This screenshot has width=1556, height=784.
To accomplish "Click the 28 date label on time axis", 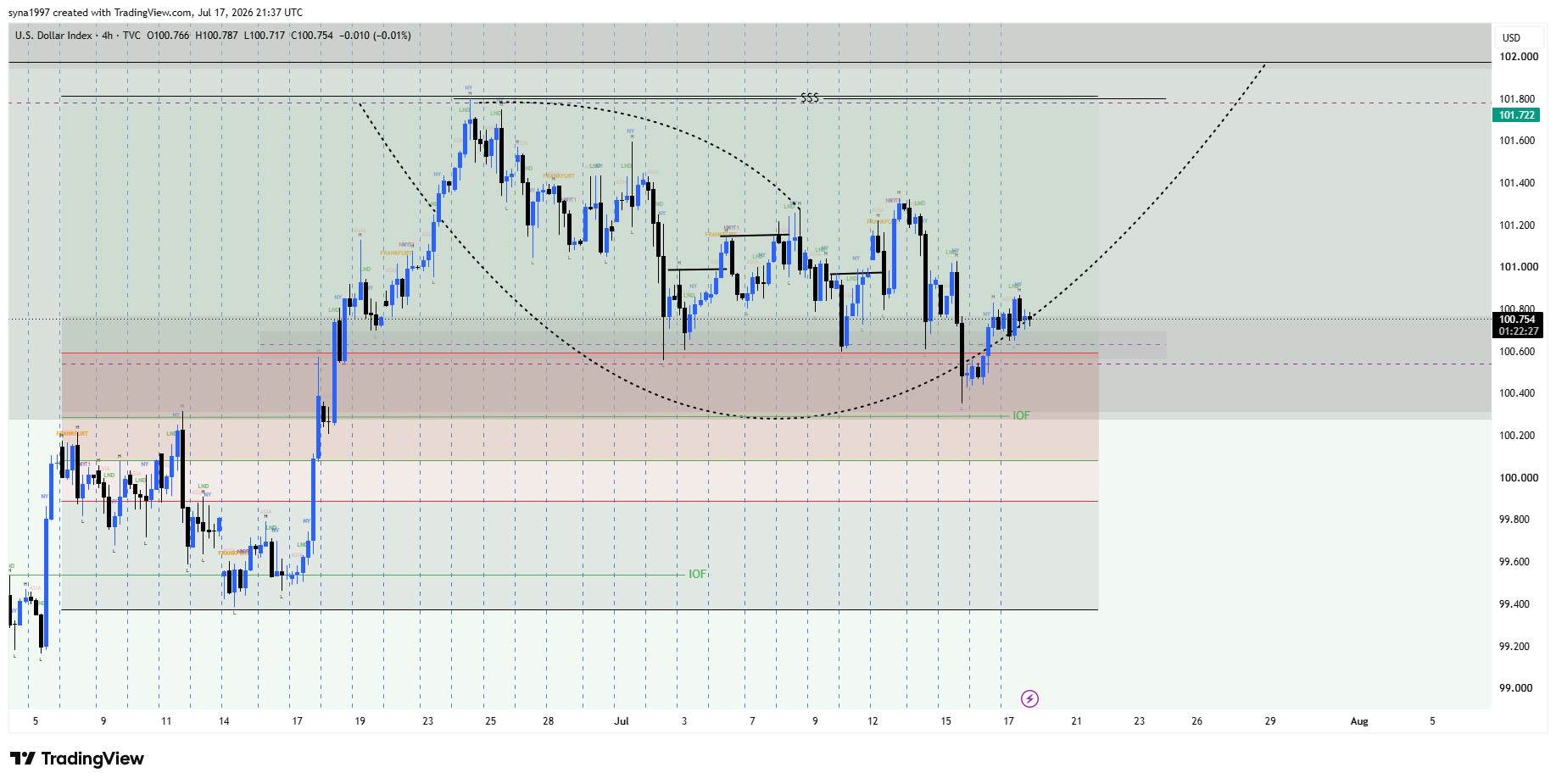I will (549, 721).
